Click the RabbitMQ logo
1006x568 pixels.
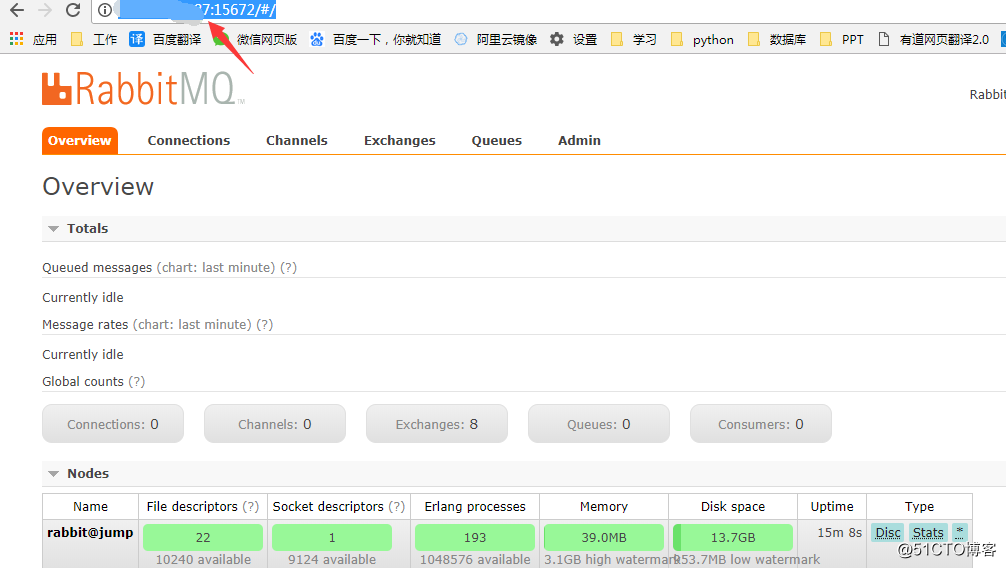[x=143, y=89]
